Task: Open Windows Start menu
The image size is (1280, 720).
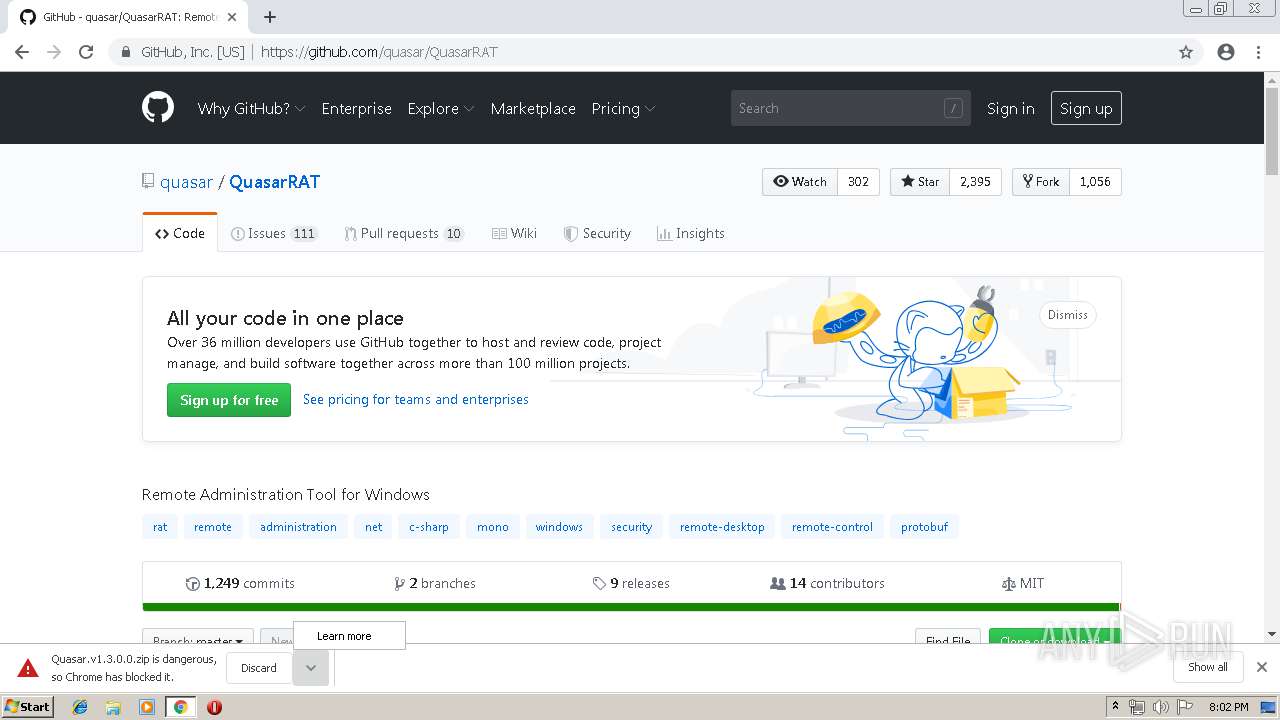Action: pos(28,706)
